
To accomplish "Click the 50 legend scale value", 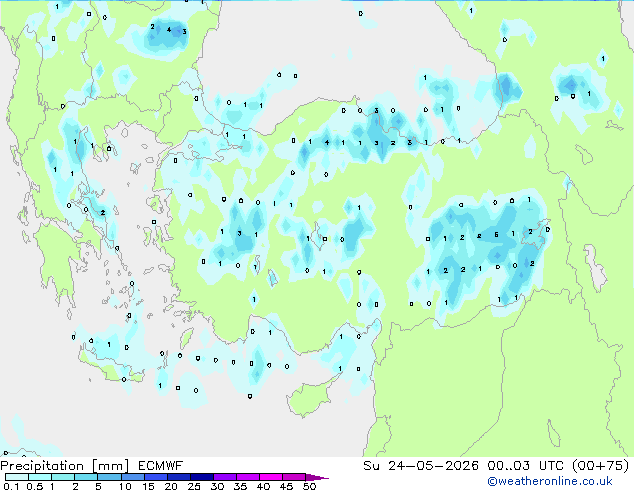I will pyautogui.click(x=309, y=486).
